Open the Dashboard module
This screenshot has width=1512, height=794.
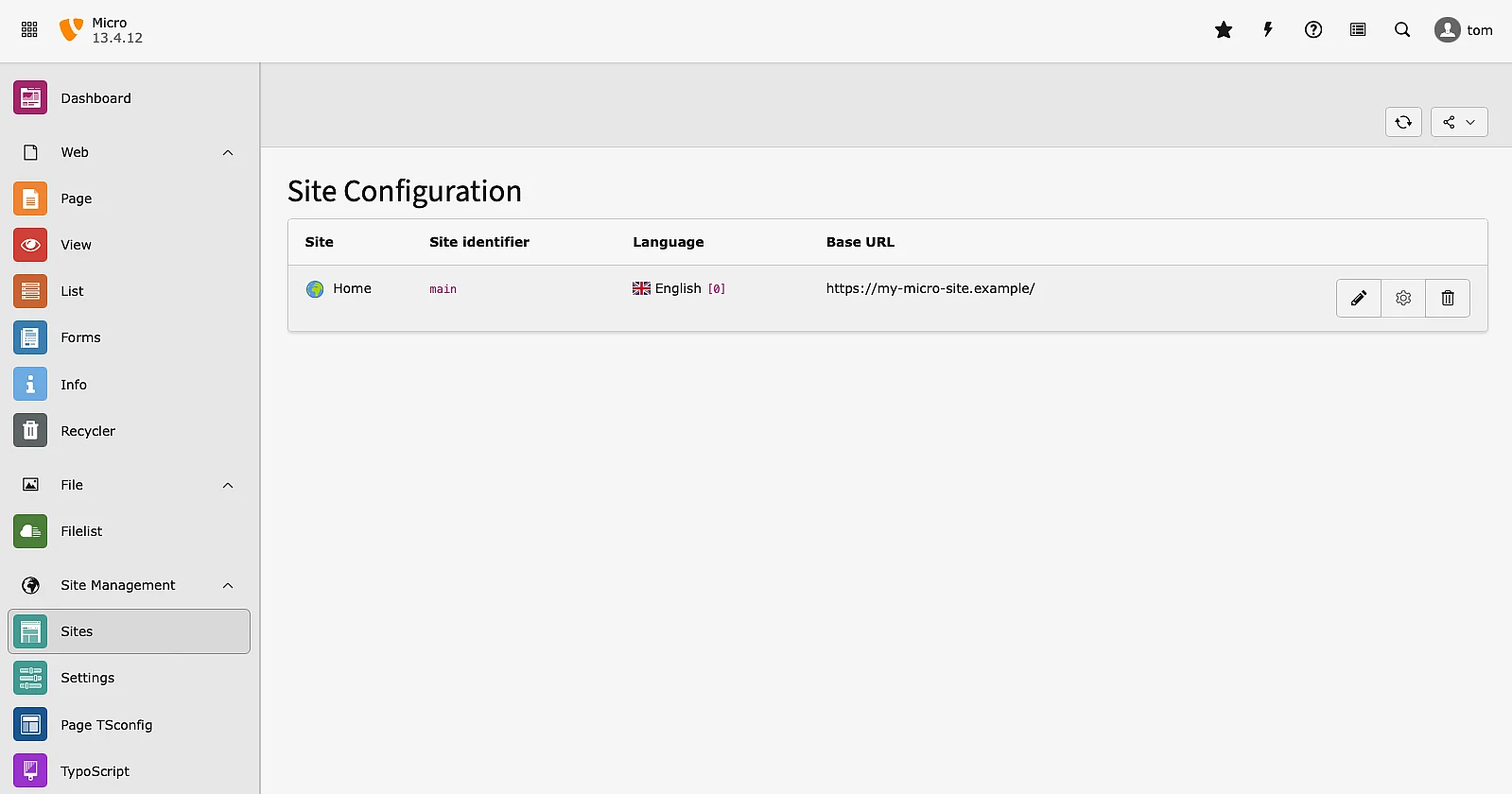pos(96,98)
